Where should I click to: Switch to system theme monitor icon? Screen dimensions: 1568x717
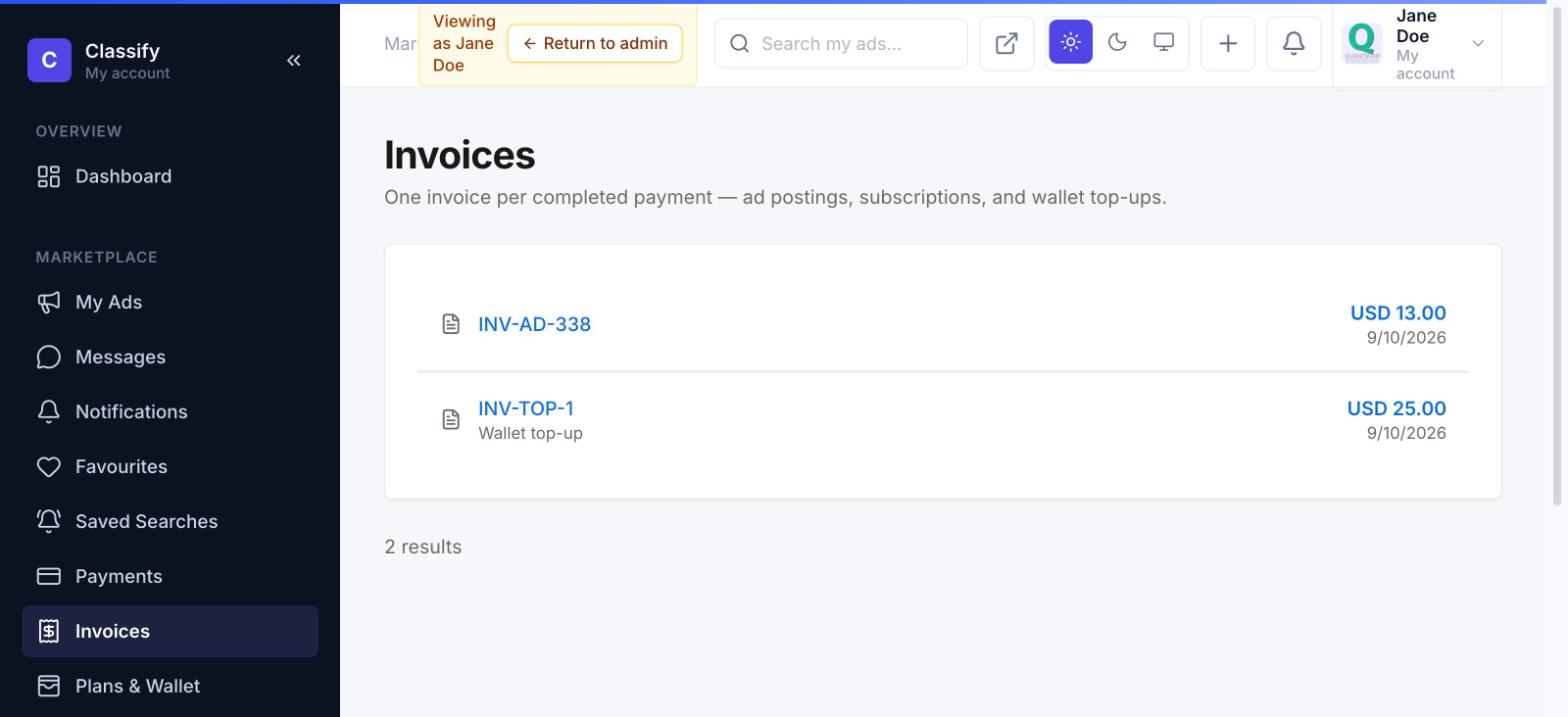click(x=1164, y=42)
